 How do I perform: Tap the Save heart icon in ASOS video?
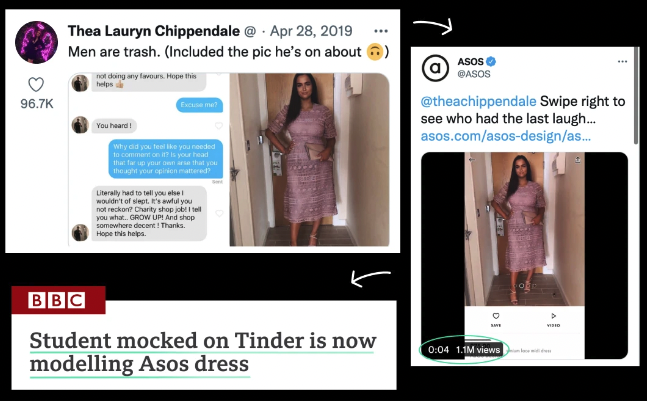point(496,316)
